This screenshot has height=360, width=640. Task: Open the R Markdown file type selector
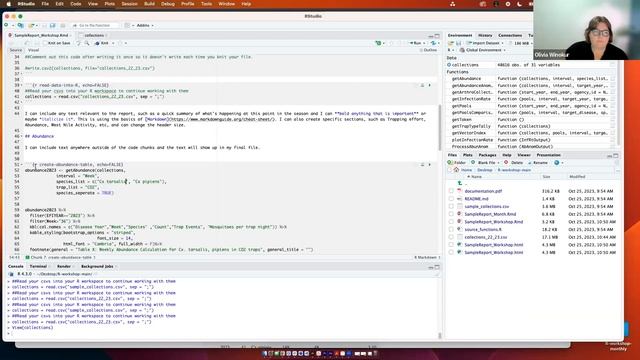[427, 258]
